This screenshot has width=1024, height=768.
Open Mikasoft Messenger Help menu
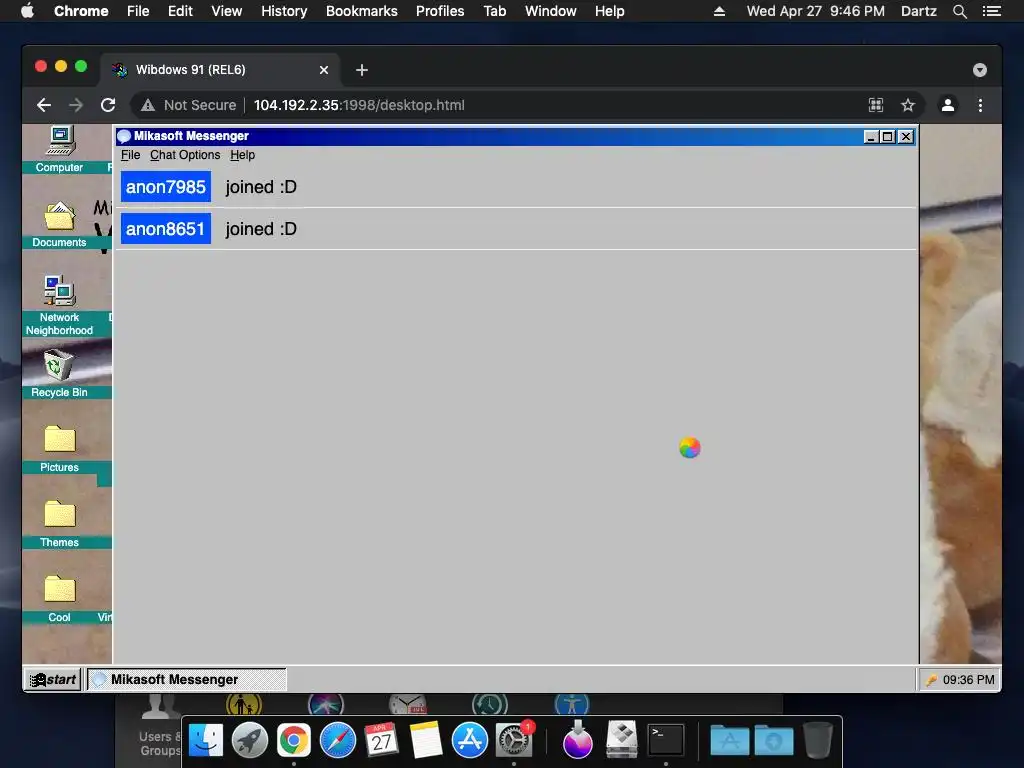[242, 155]
